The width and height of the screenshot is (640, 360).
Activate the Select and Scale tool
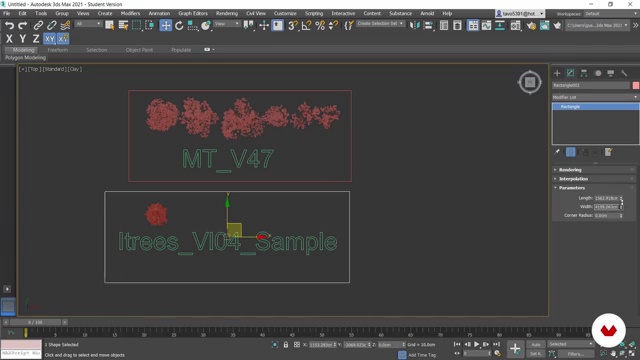click(192, 25)
